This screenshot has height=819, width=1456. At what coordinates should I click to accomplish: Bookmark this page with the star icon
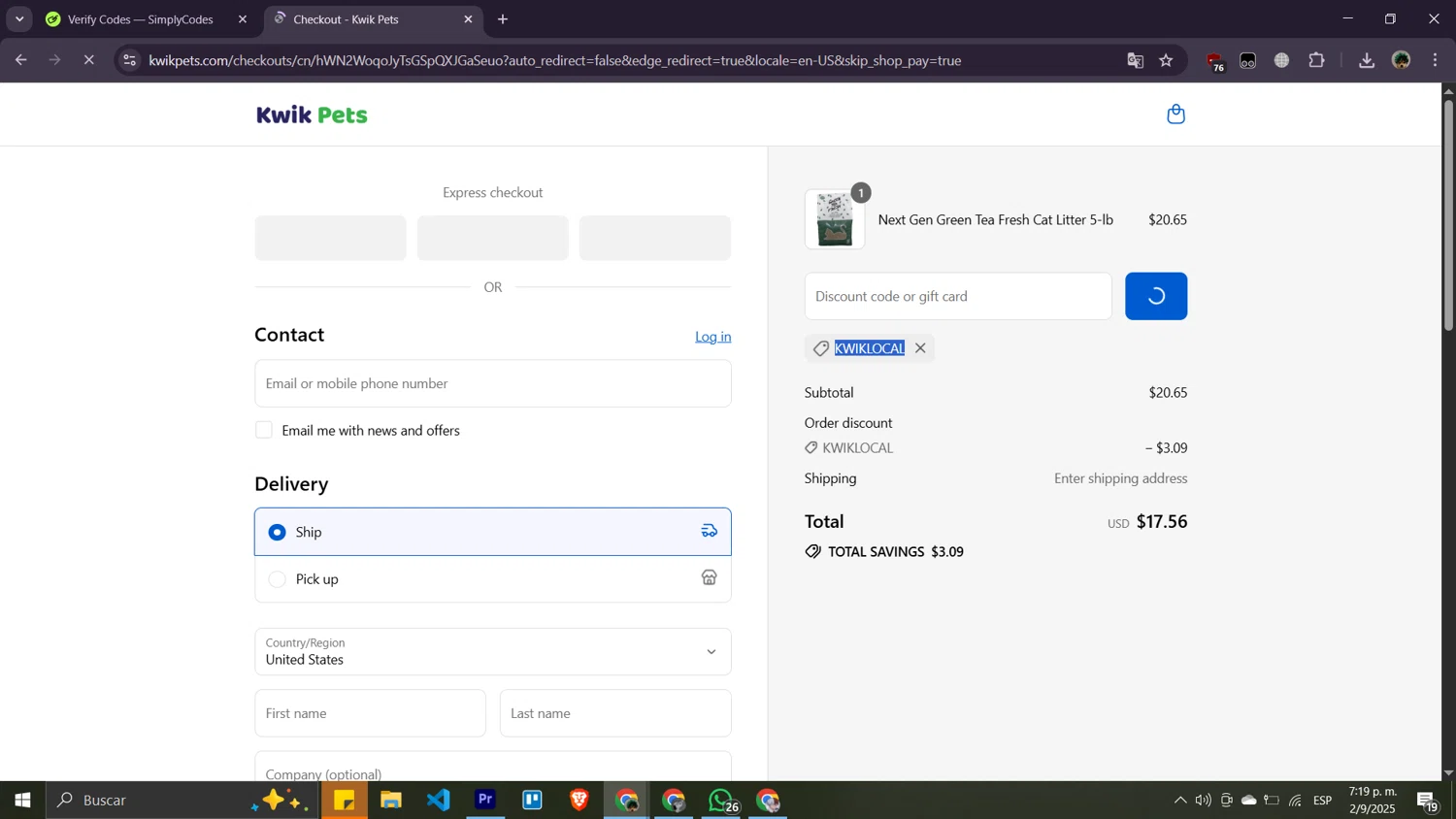[1167, 60]
